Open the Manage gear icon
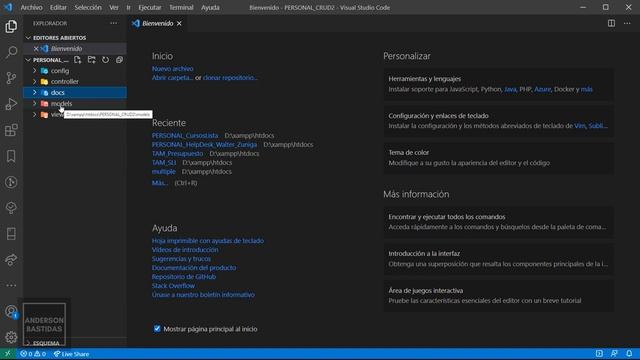This screenshot has width=640, height=360. coord(11,337)
